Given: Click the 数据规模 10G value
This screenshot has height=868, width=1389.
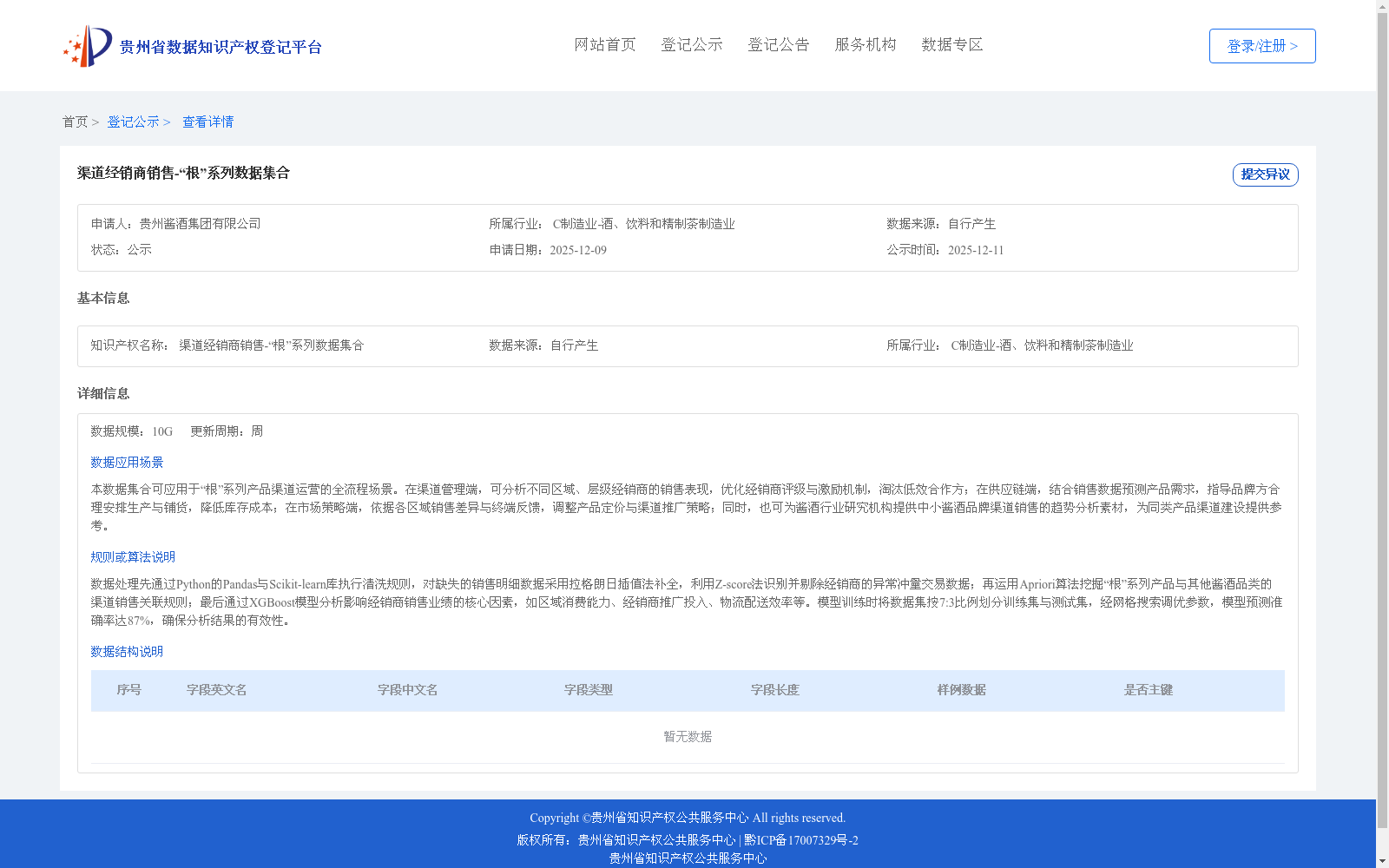Looking at the screenshot, I should pos(162,431).
